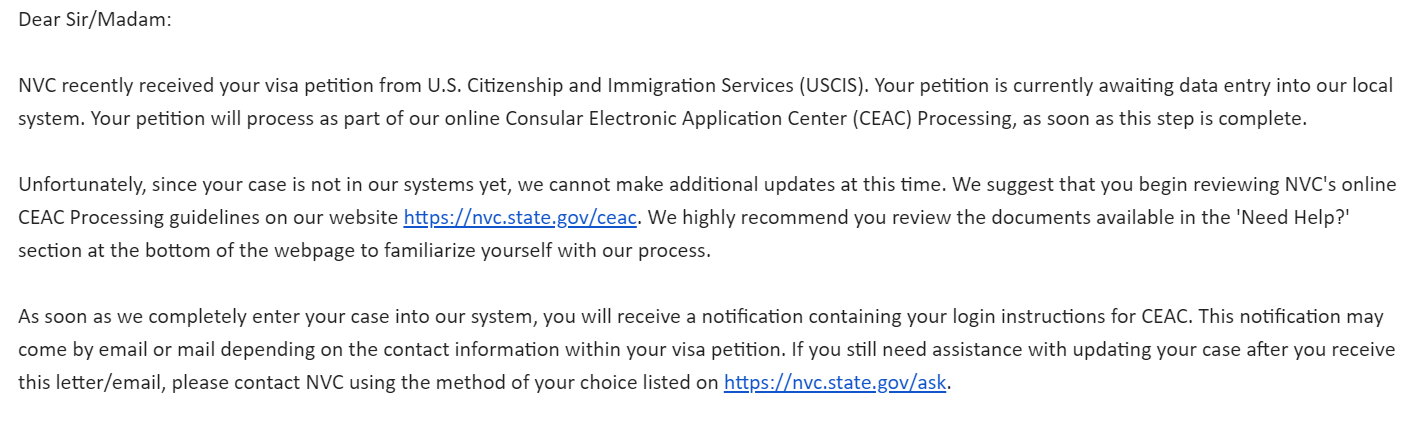Click the 'Dear Sir/Madam:' greeting line
Screen dimensions: 1428x444
click(95, 20)
